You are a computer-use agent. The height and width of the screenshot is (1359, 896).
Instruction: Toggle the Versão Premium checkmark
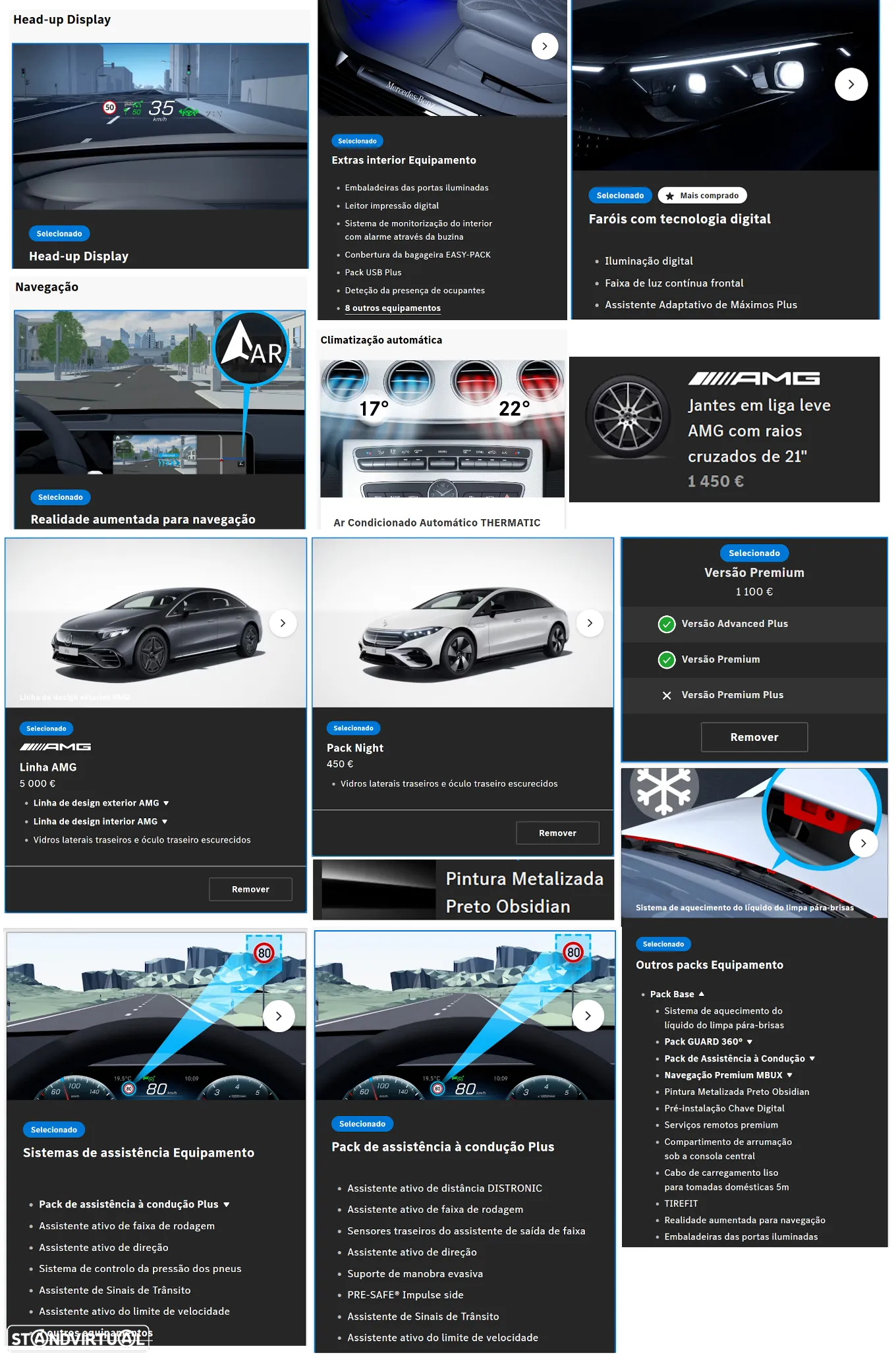667,660
